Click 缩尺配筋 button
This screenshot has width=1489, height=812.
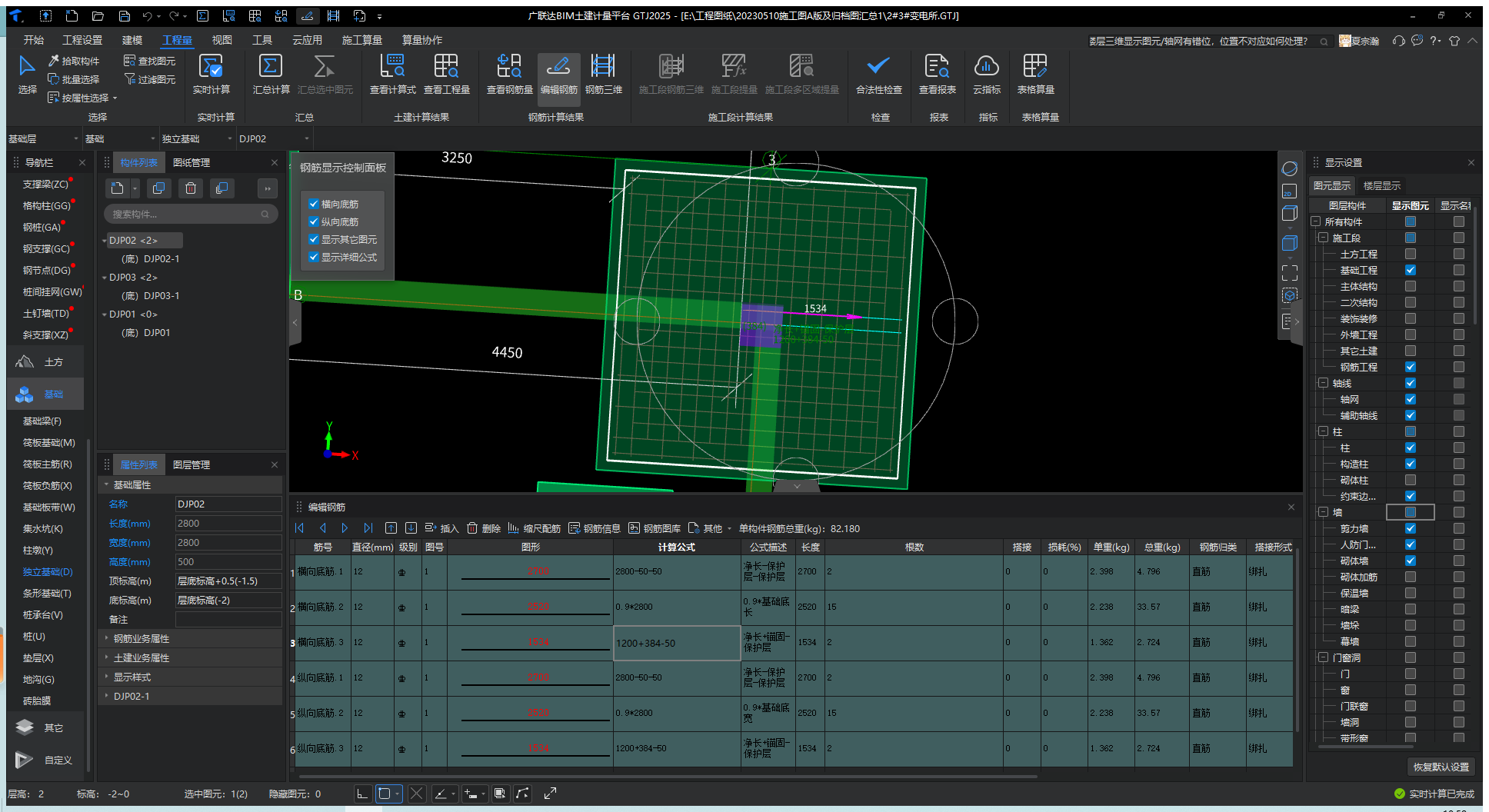(534, 528)
